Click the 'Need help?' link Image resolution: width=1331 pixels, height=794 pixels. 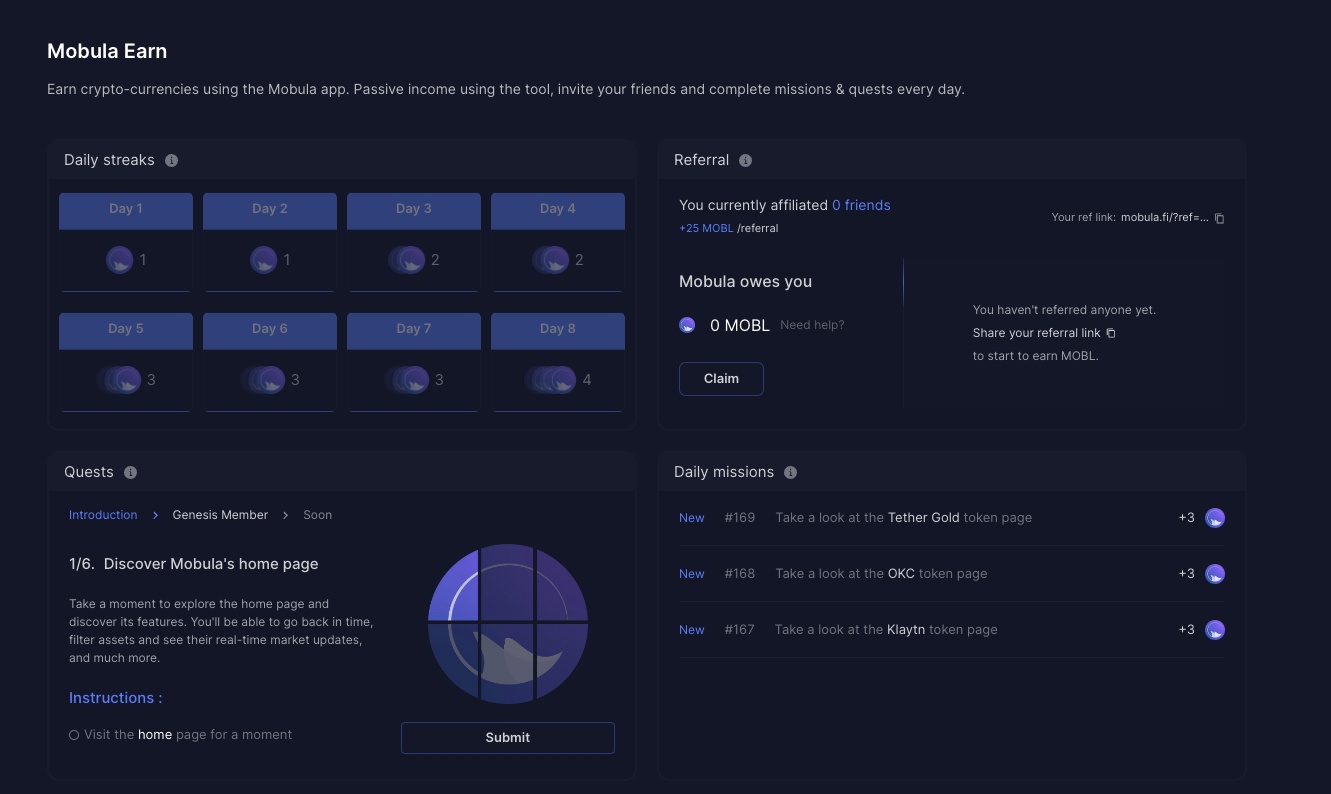[812, 325]
